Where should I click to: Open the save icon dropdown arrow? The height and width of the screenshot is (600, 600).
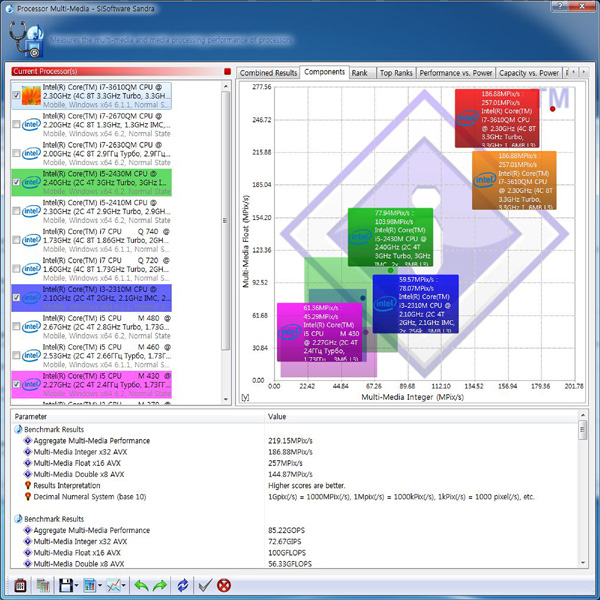coord(76,585)
